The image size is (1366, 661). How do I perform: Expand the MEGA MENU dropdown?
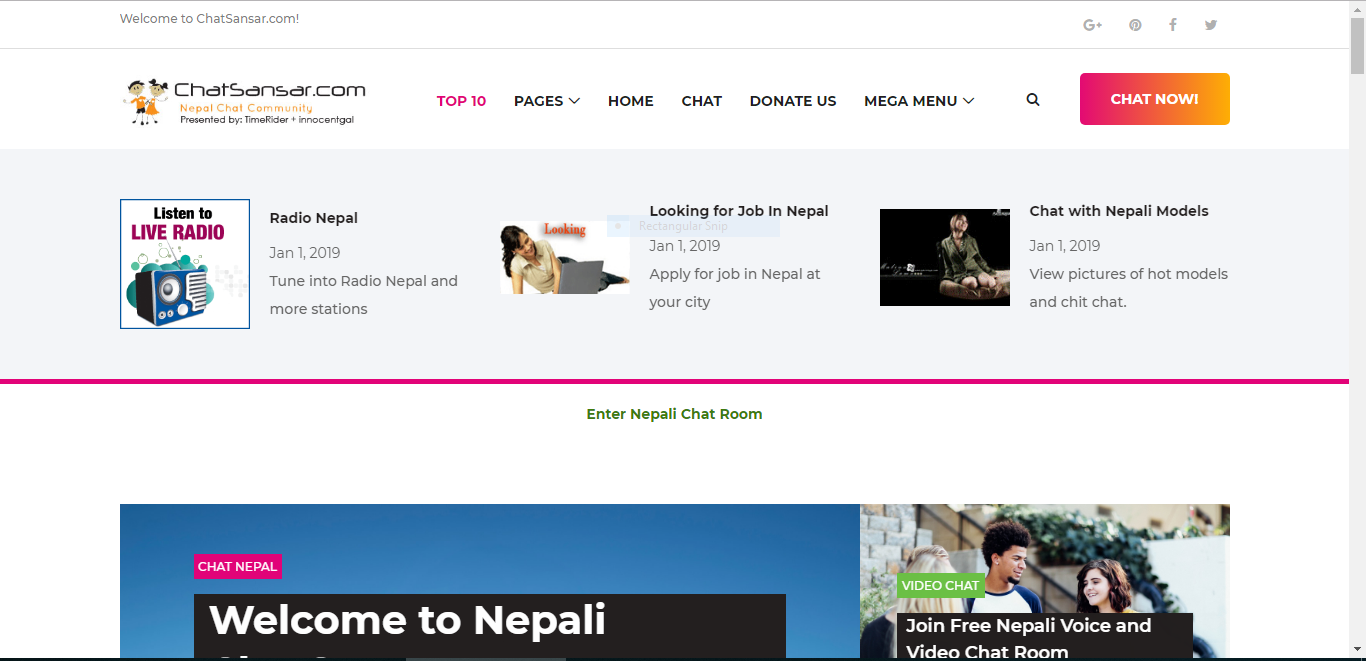[917, 100]
